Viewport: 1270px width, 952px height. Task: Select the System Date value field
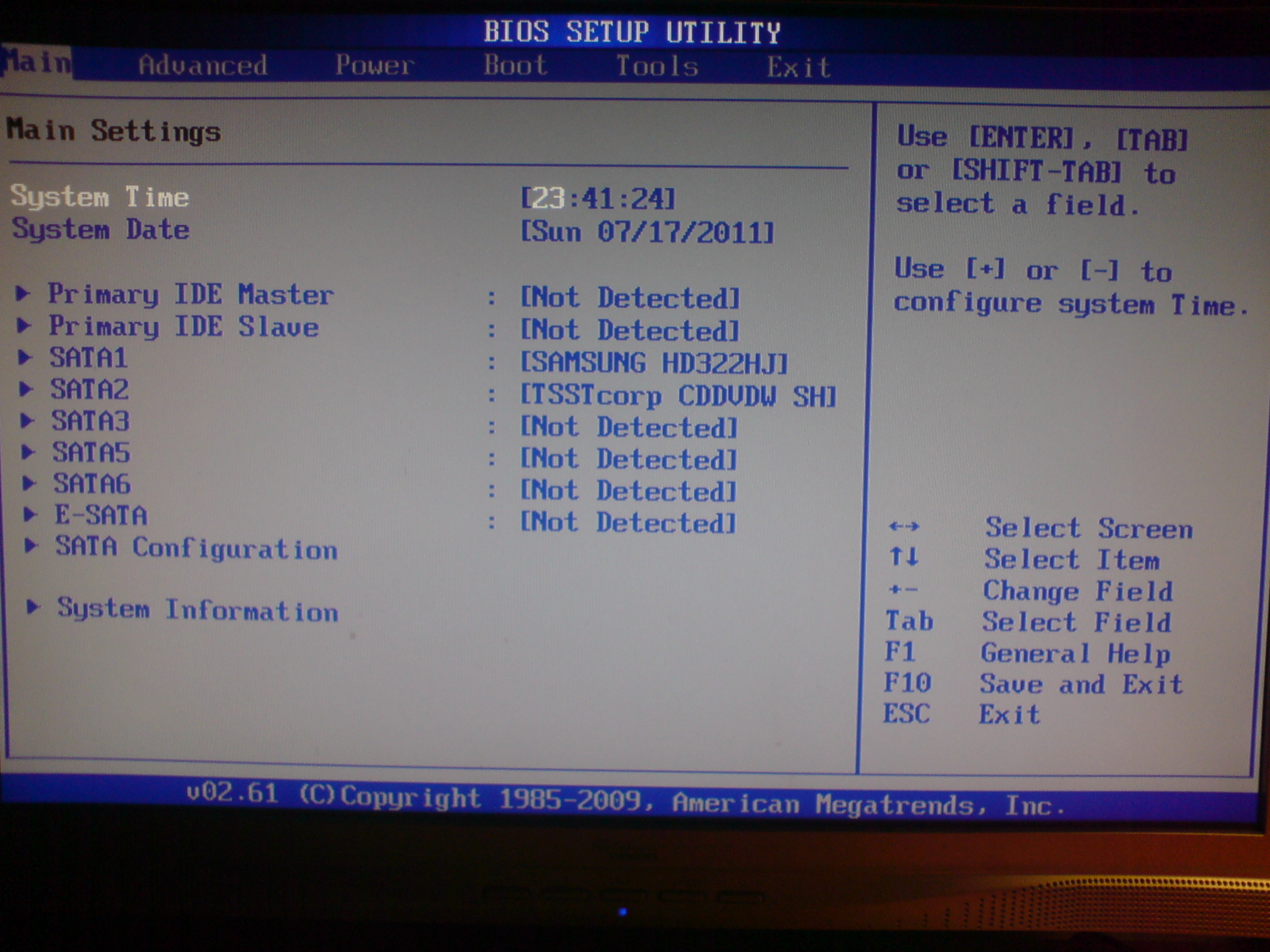[x=647, y=232]
